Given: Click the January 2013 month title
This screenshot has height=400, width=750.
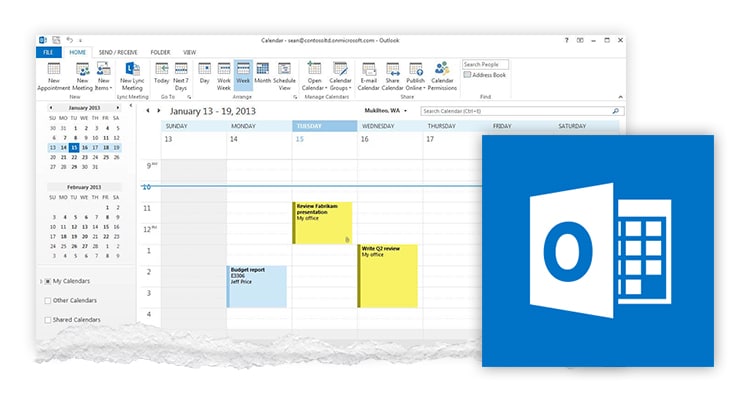Looking at the screenshot, I should pyautogui.click(x=84, y=108).
